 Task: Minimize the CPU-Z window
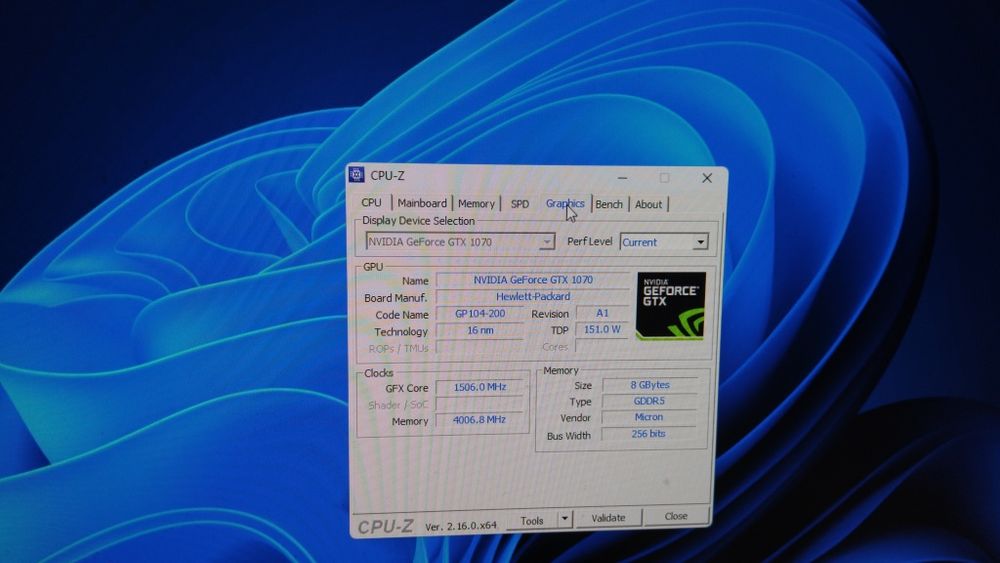622,177
